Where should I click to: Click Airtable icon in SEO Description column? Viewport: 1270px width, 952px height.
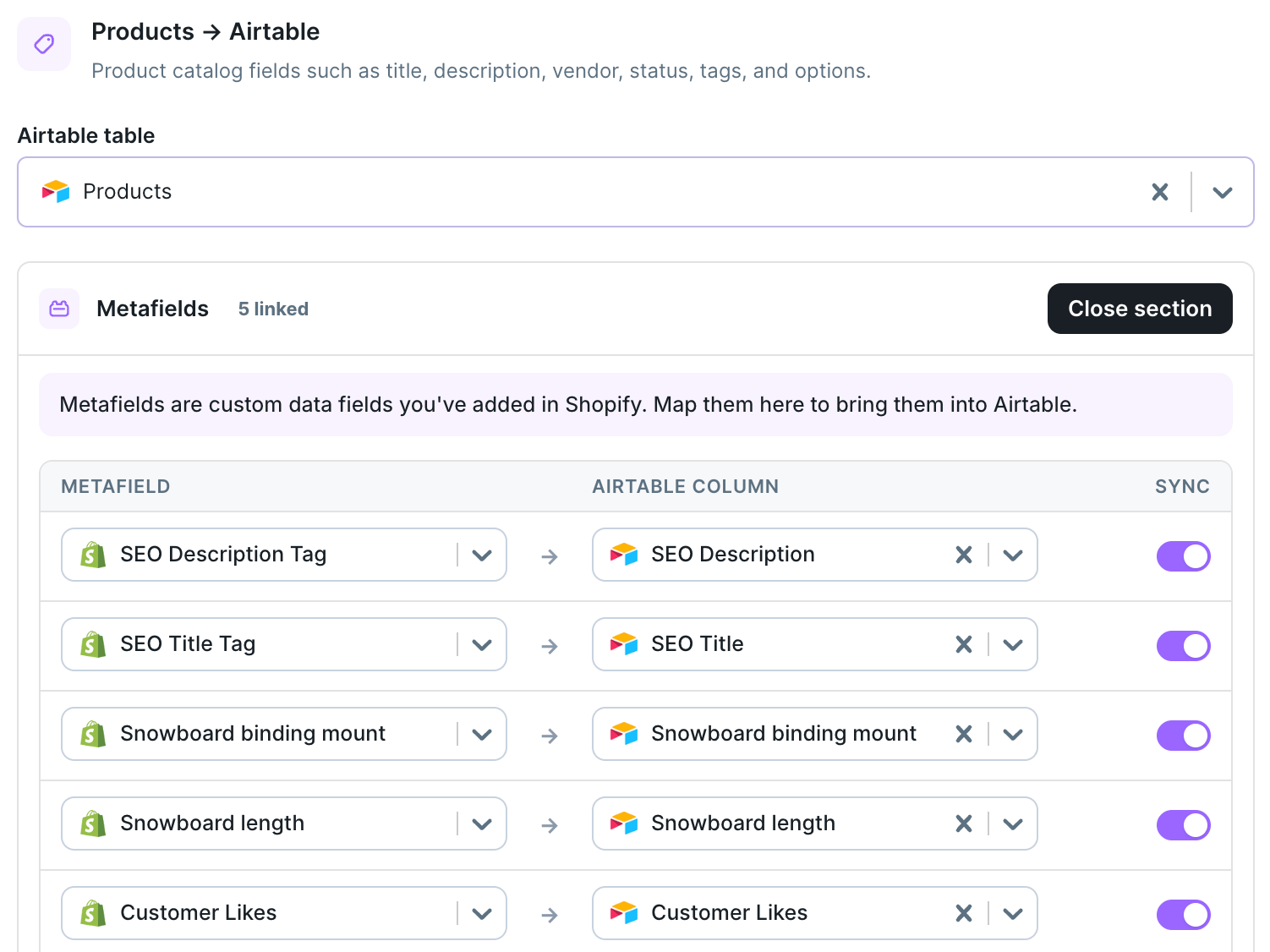pos(624,555)
